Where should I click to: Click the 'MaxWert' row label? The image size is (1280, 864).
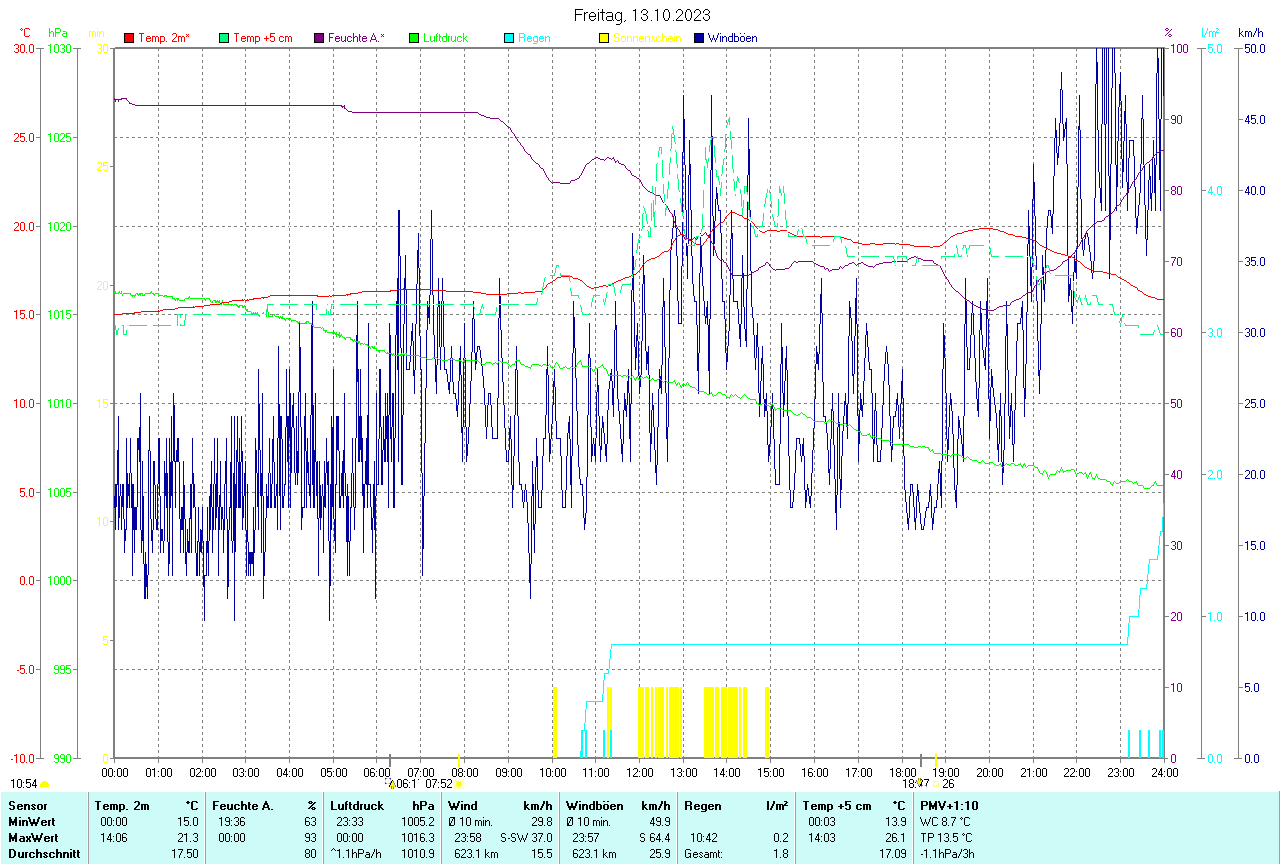33,838
